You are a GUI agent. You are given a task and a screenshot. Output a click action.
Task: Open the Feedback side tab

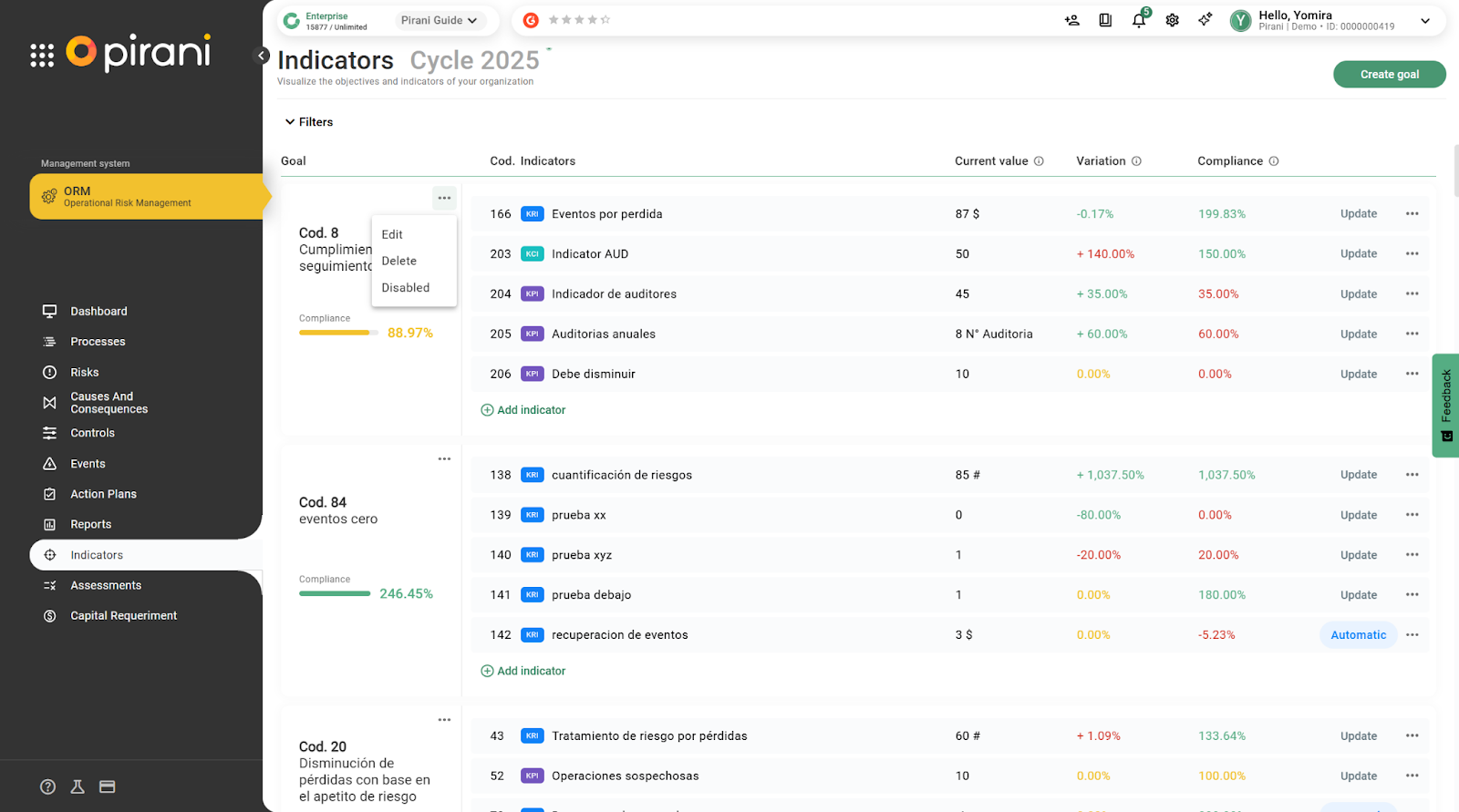[x=1446, y=406]
